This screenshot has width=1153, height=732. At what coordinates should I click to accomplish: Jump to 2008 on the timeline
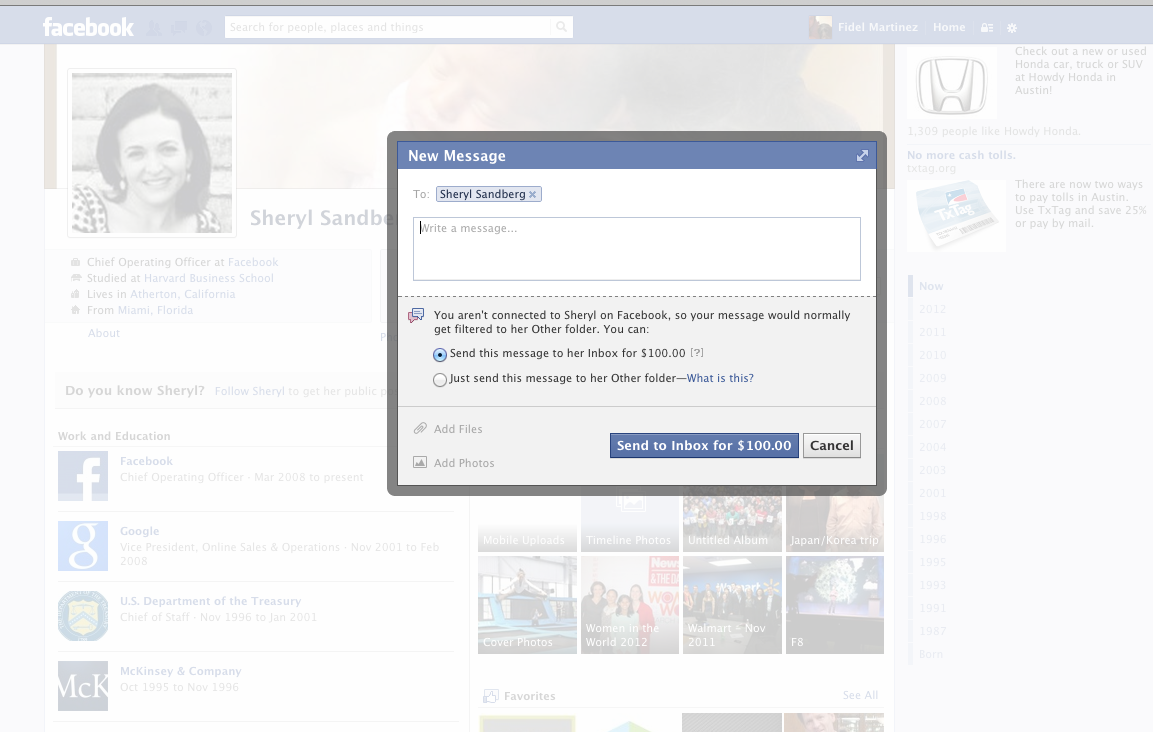tap(932, 401)
